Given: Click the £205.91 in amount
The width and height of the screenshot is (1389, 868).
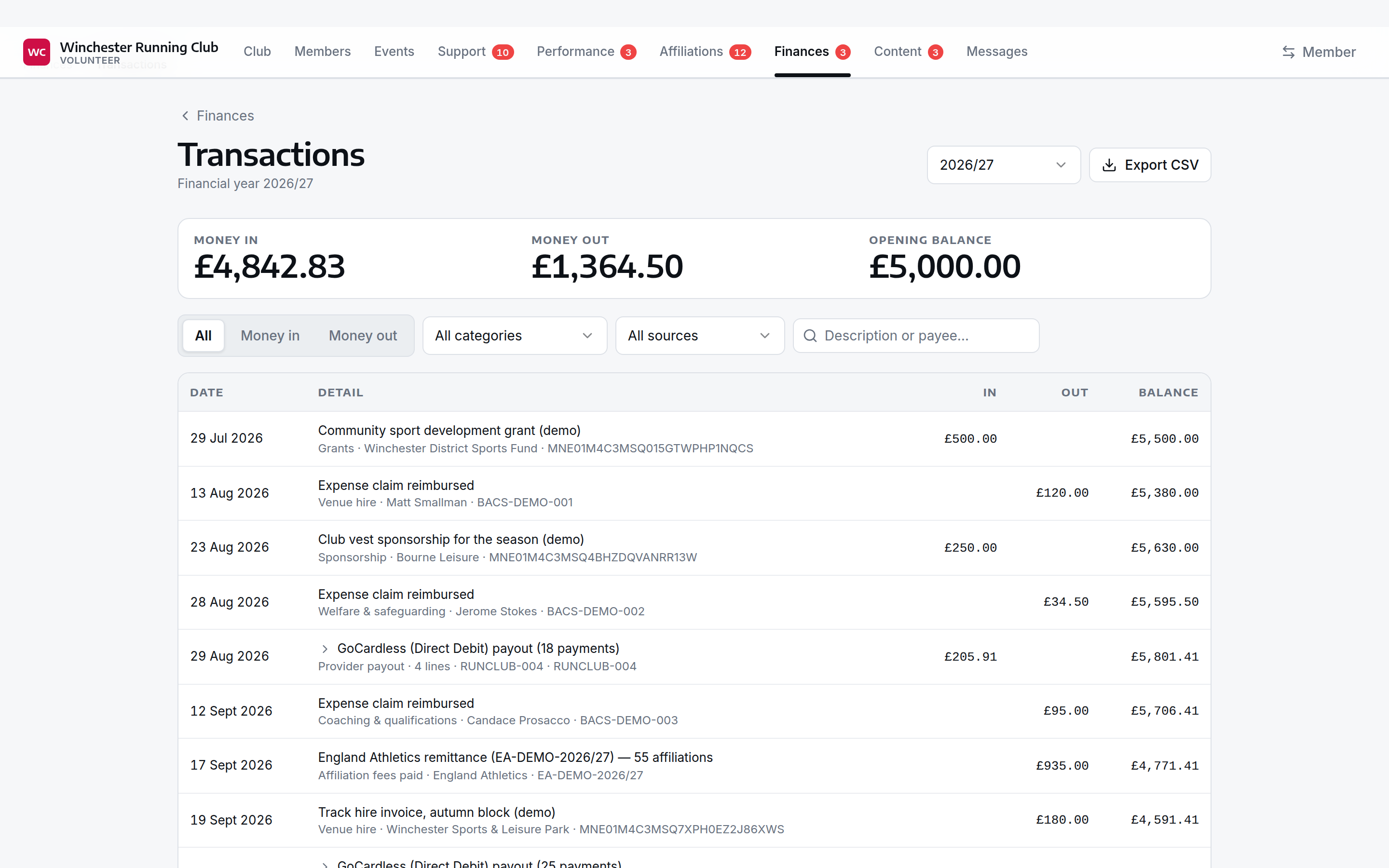Looking at the screenshot, I should pyautogui.click(x=970, y=657).
